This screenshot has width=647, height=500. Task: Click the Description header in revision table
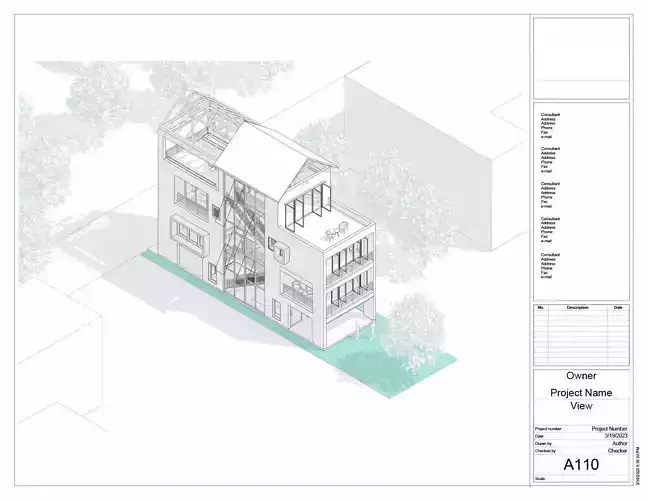click(x=577, y=308)
